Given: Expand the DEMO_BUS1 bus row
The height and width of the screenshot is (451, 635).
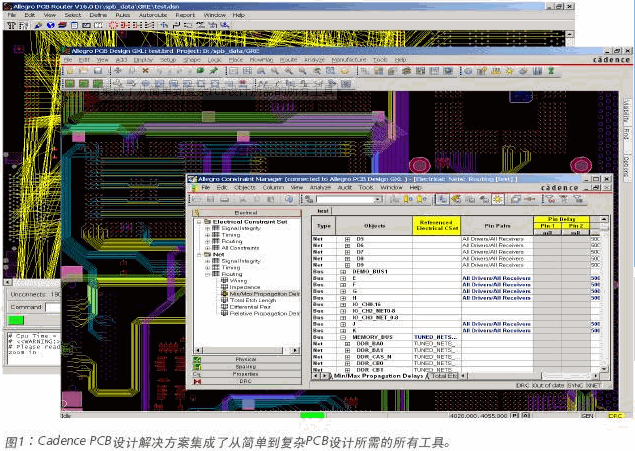Looking at the screenshot, I should pyautogui.click(x=343, y=272).
